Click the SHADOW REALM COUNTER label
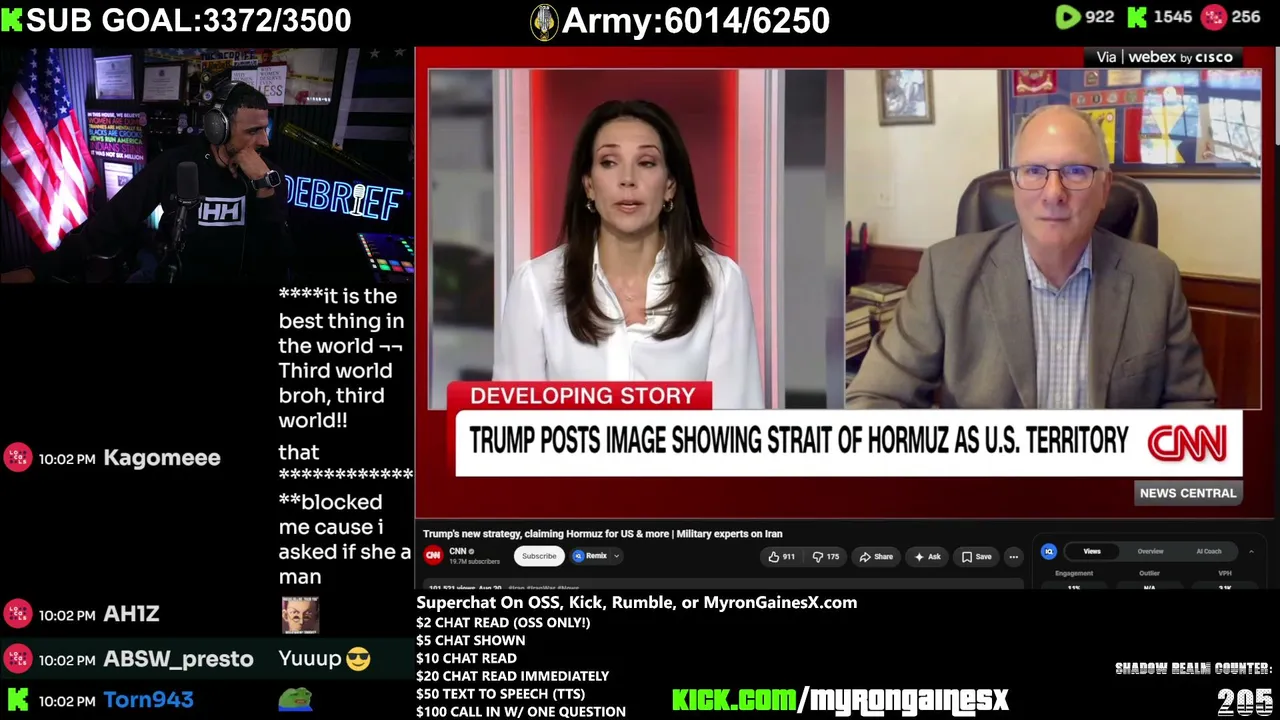The height and width of the screenshot is (720, 1280). 1194,668
